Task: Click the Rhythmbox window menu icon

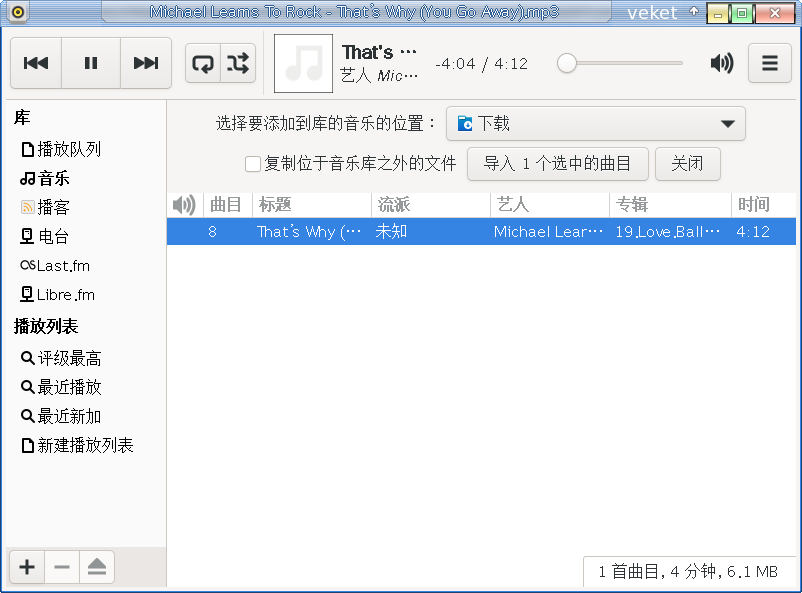Action: coord(18,12)
